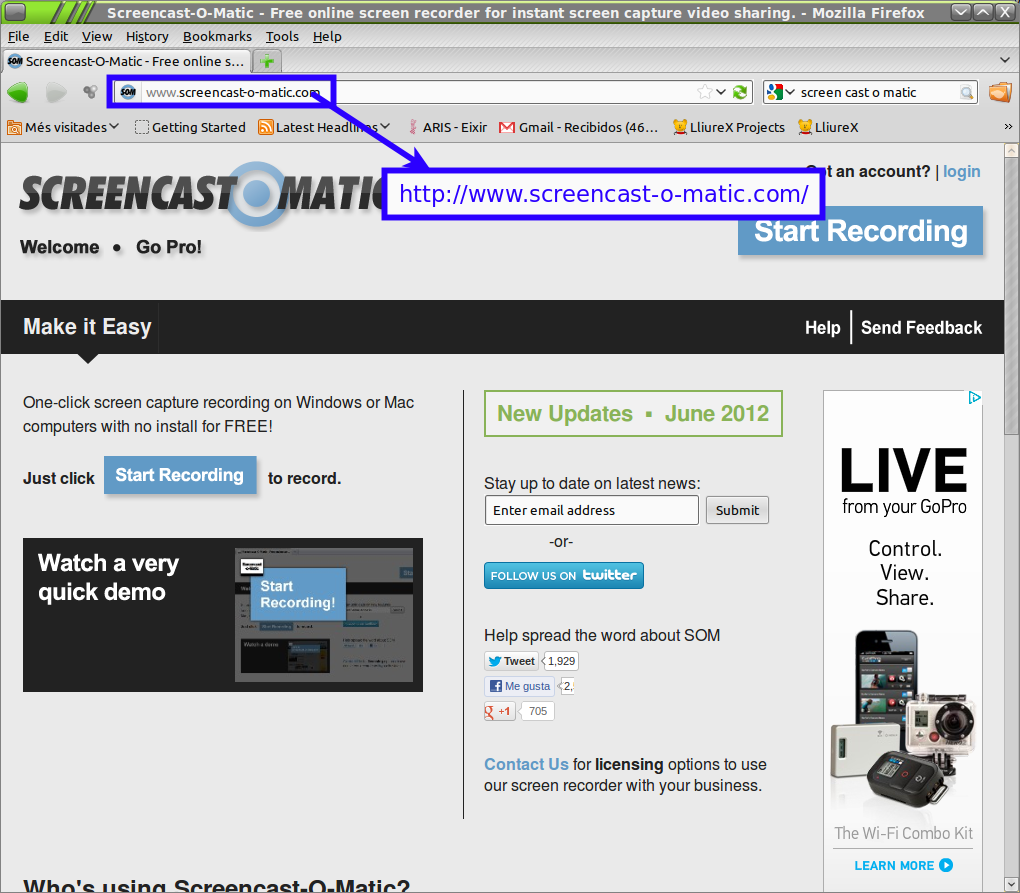Click the Enter email address field
This screenshot has height=893, width=1020.
591,511
